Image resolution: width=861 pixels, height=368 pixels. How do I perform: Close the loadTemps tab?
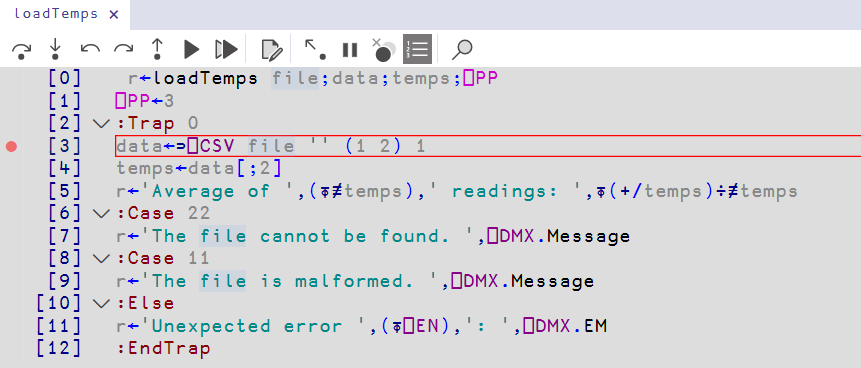pyautogui.click(x=114, y=14)
